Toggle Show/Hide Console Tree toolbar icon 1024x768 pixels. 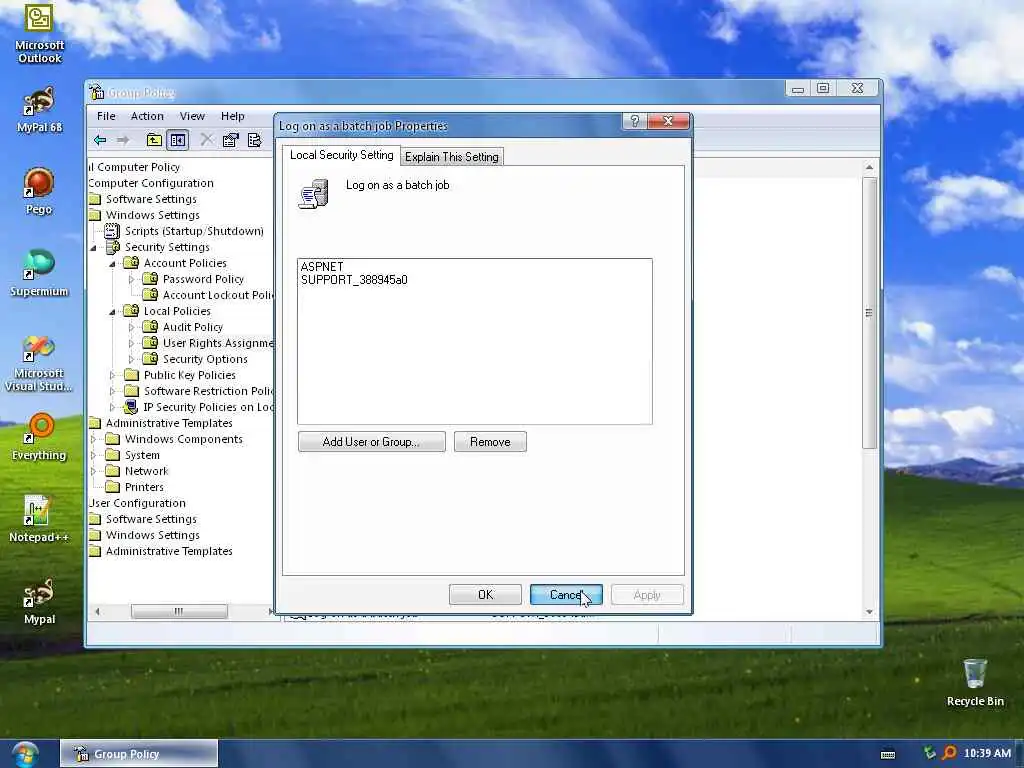(x=178, y=140)
